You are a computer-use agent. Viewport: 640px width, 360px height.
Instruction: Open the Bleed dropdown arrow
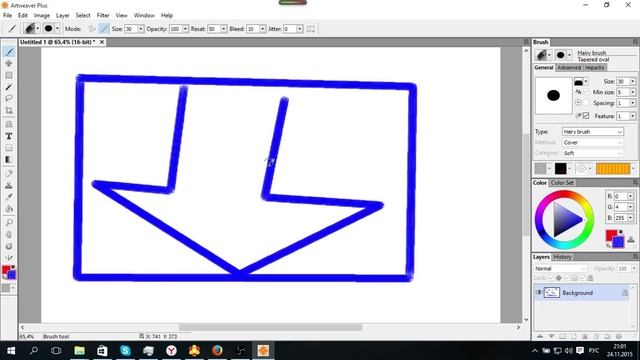point(262,29)
